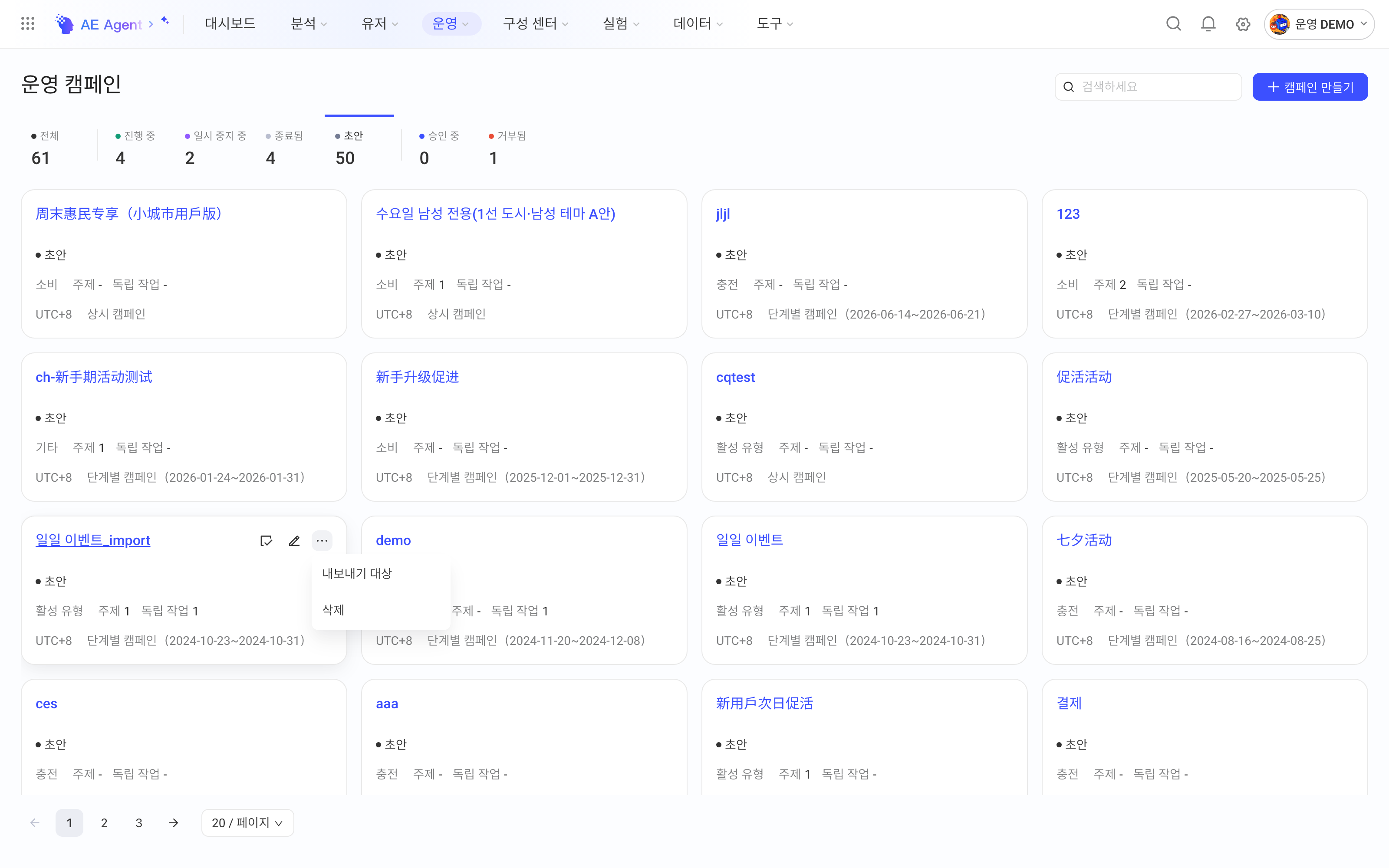Expand the 구성 센터 menu

point(536,23)
